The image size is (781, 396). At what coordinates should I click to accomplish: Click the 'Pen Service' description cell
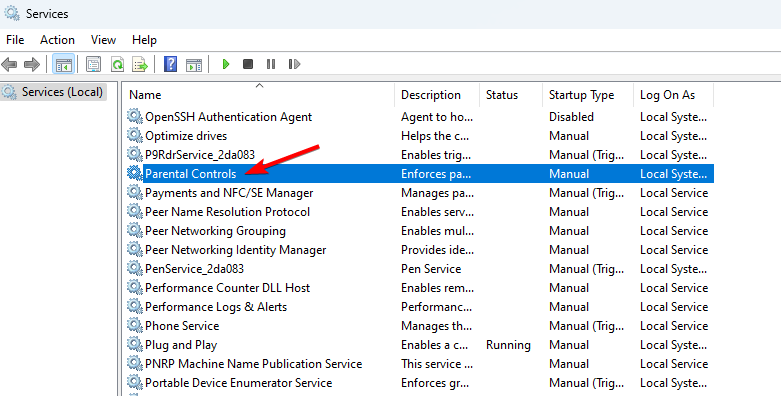point(431,268)
